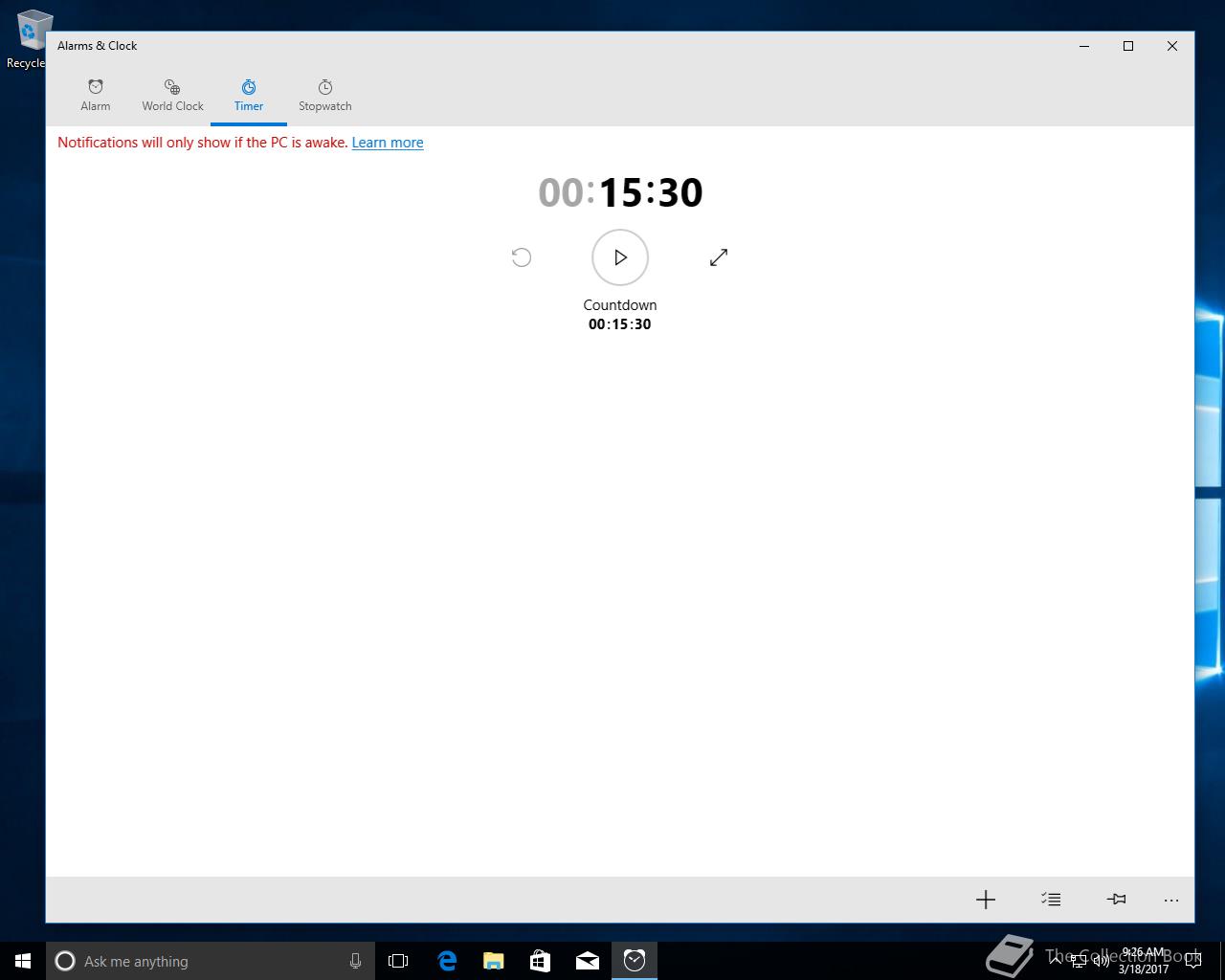Open the Mail app from taskbar
This screenshot has height=980, width=1225.
[588, 961]
